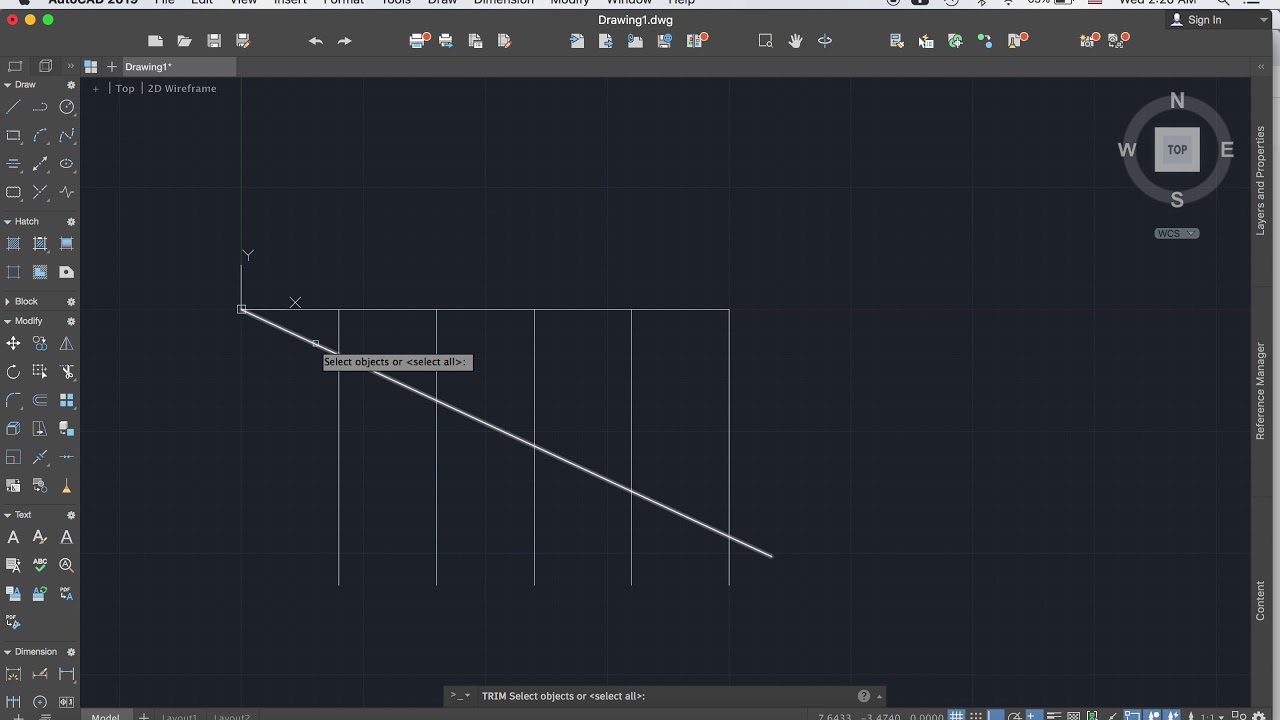Click the 2D Wireframe visual style label
Screen dimensions: 1280x720
pos(182,88)
